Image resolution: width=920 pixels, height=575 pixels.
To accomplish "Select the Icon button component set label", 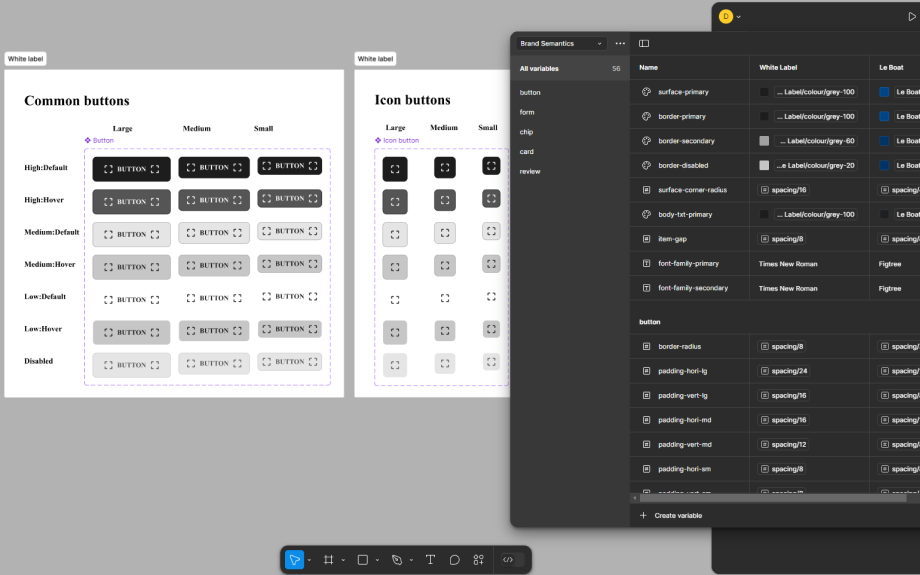I will point(397,141).
